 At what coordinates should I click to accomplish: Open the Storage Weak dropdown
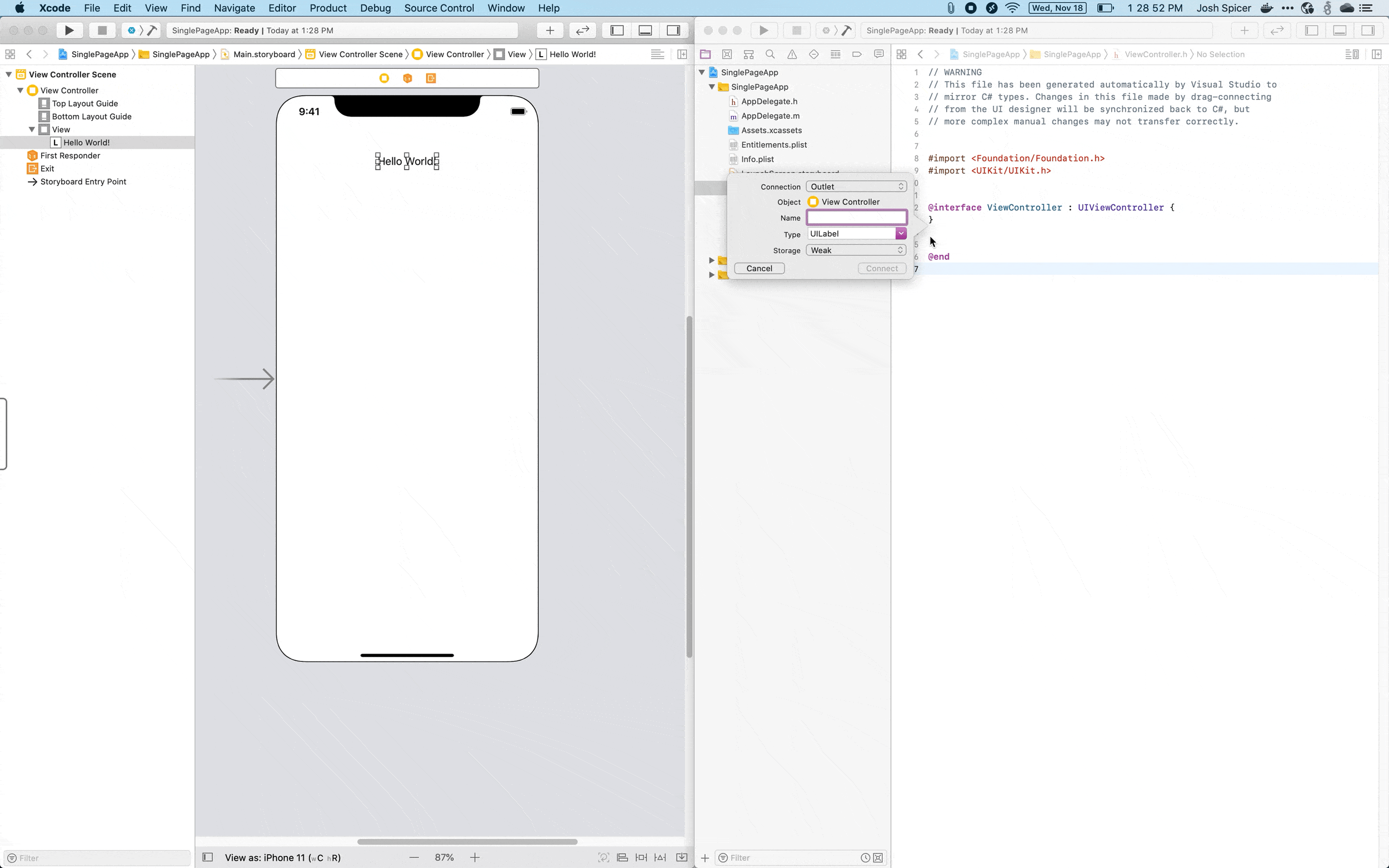pos(856,250)
